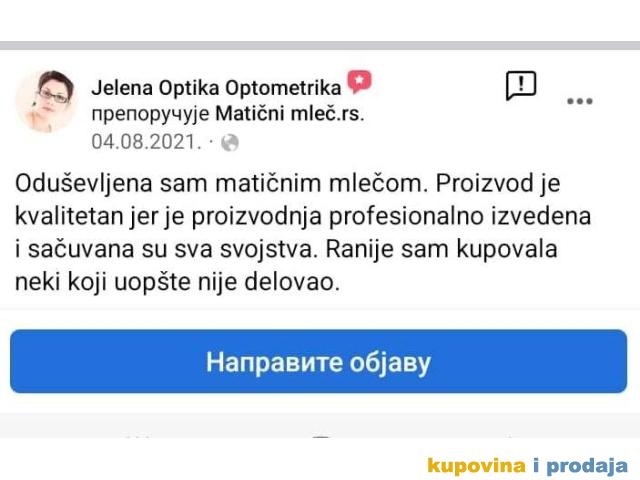Open Jelena's profile picture
Viewport: 640px width, 480px height.
pos(45,101)
